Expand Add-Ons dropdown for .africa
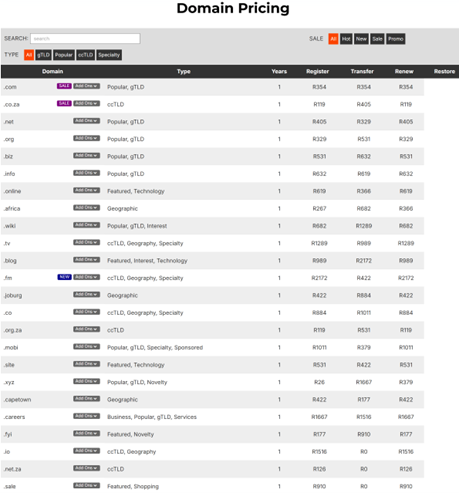Screen dimensions: 459x493 87,208
